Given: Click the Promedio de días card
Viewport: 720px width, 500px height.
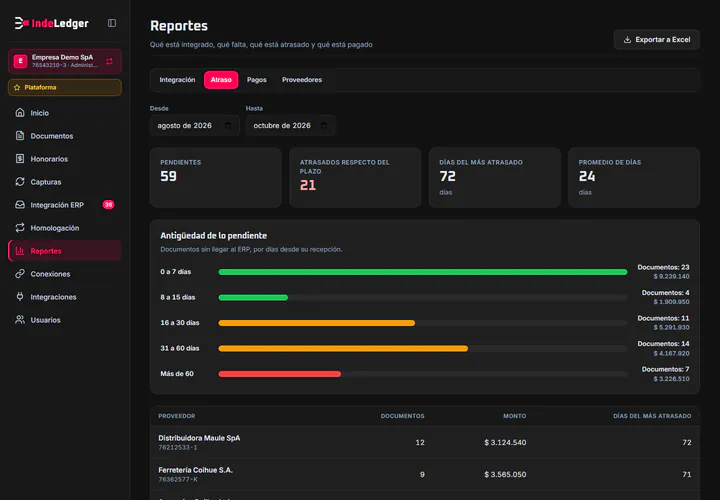Looking at the screenshot, I should pyautogui.click(x=634, y=177).
